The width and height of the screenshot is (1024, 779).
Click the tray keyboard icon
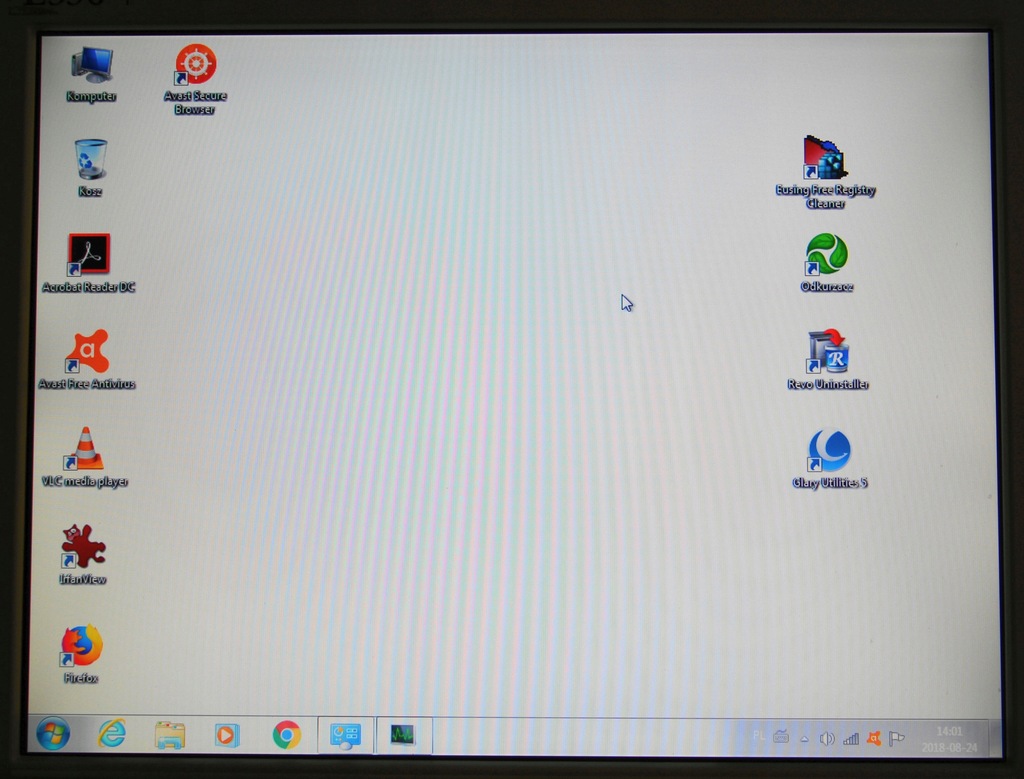pos(781,738)
